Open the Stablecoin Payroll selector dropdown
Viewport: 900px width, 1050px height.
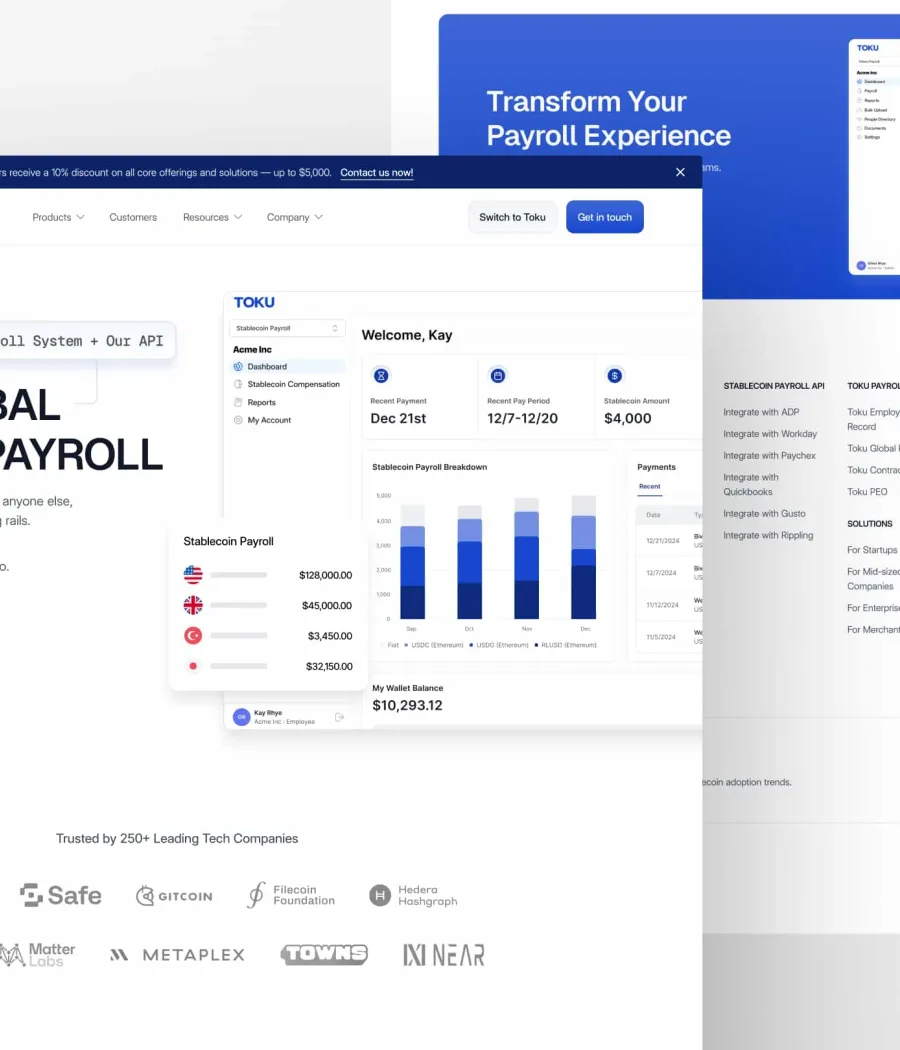click(287, 328)
